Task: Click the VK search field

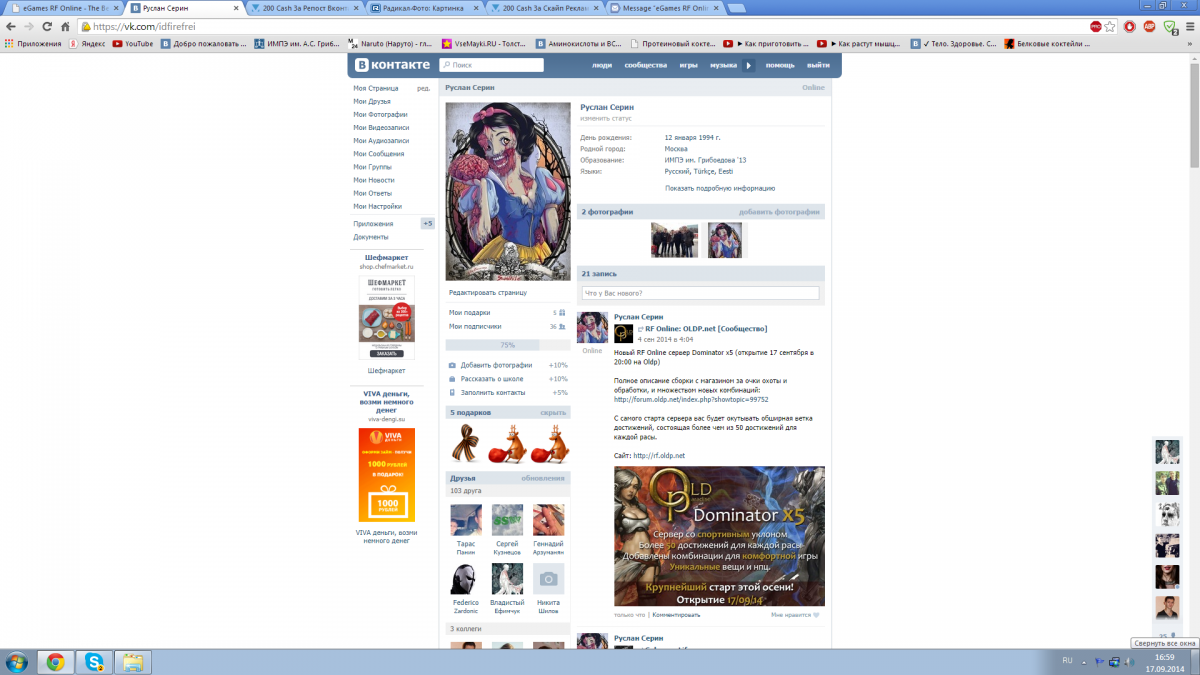Action: [490, 65]
